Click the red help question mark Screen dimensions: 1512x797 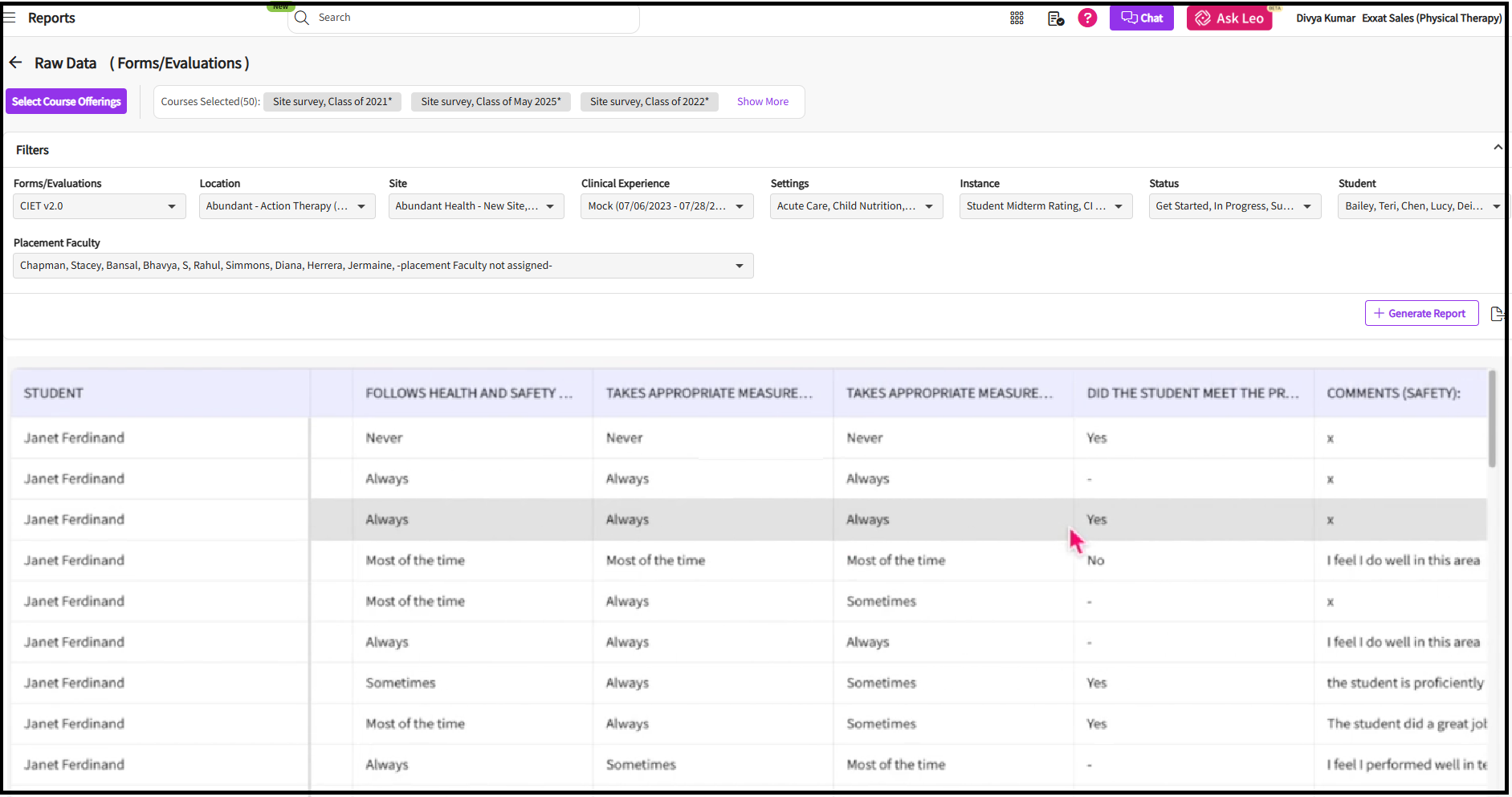pyautogui.click(x=1087, y=18)
